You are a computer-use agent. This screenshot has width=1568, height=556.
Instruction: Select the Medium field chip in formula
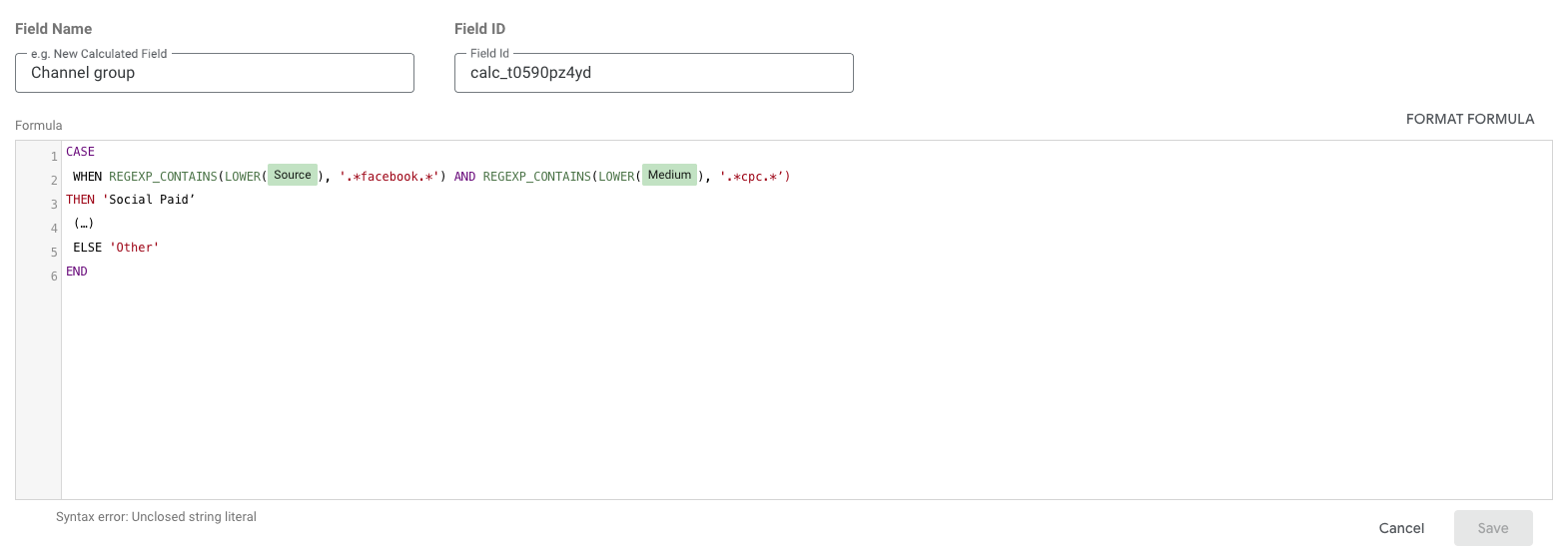(x=669, y=176)
